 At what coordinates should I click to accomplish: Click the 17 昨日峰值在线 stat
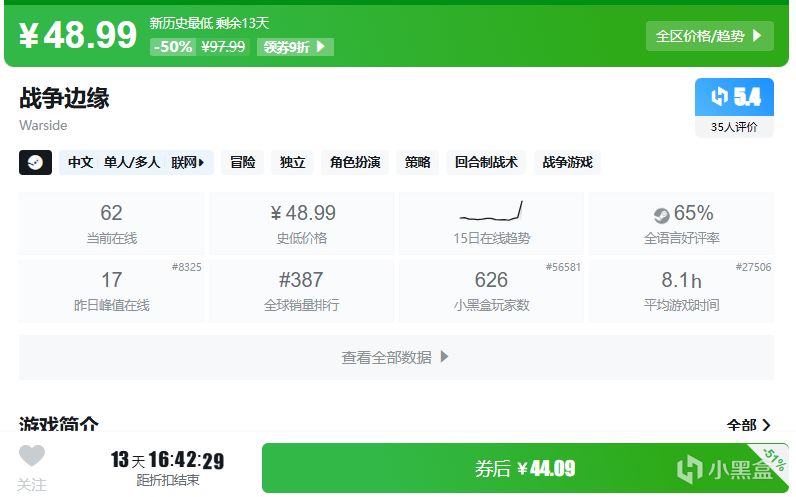pos(111,291)
